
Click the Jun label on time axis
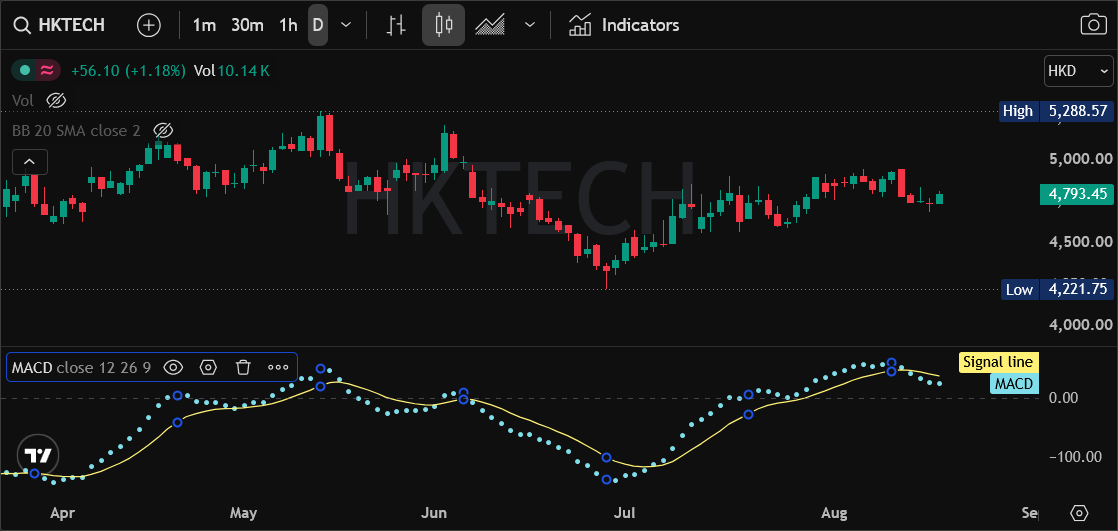point(434,512)
